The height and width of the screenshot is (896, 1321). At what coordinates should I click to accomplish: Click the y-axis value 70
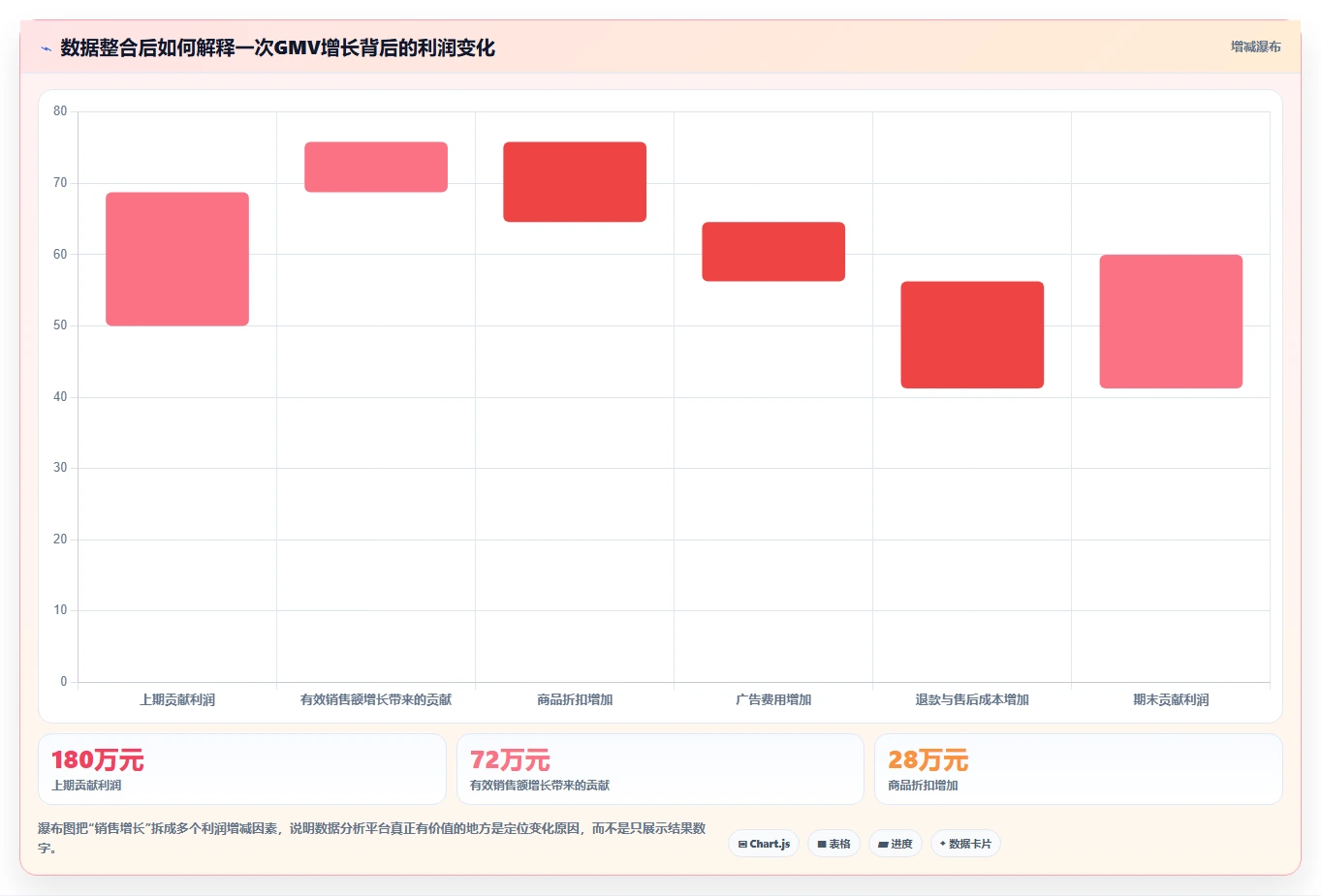pyautogui.click(x=60, y=183)
